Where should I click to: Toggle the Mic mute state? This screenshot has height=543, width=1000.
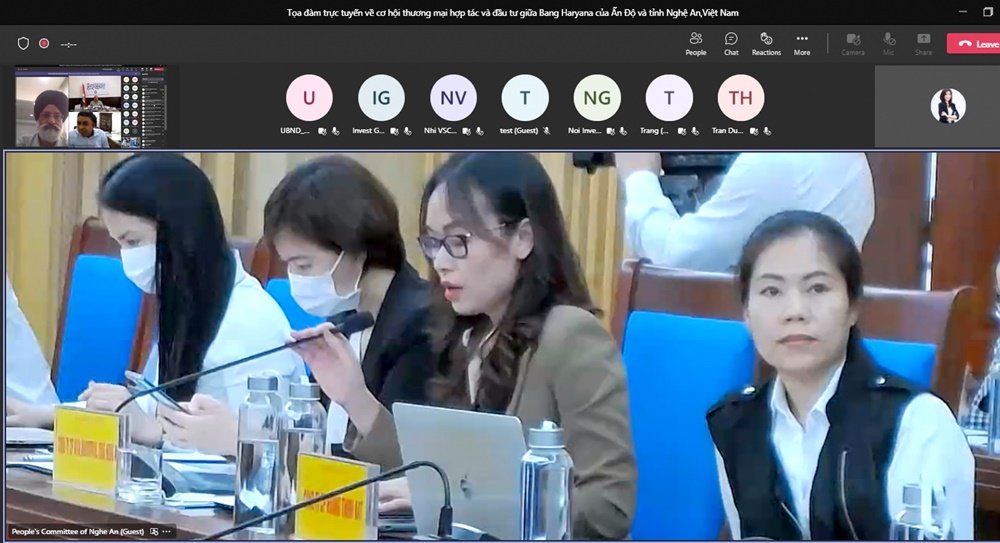888,43
